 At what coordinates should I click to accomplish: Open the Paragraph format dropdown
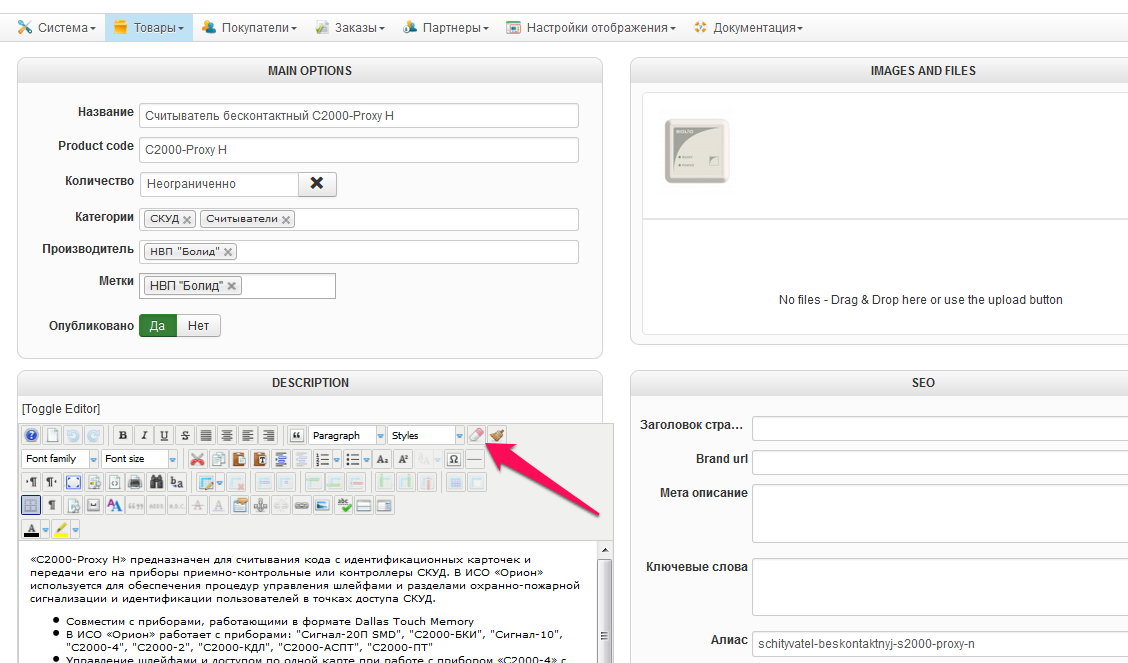pyautogui.click(x=347, y=436)
